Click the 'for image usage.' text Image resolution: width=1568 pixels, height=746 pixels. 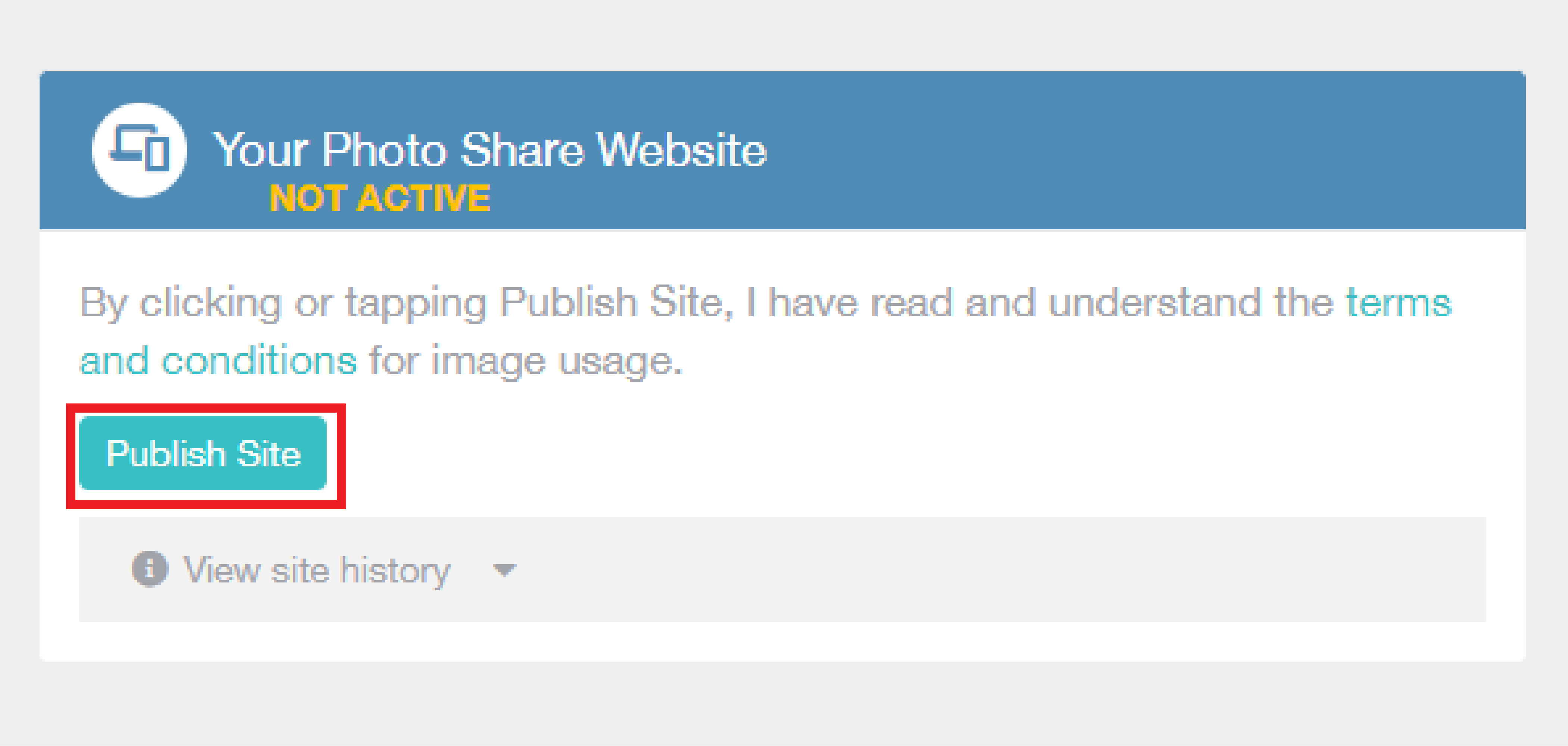tap(526, 361)
